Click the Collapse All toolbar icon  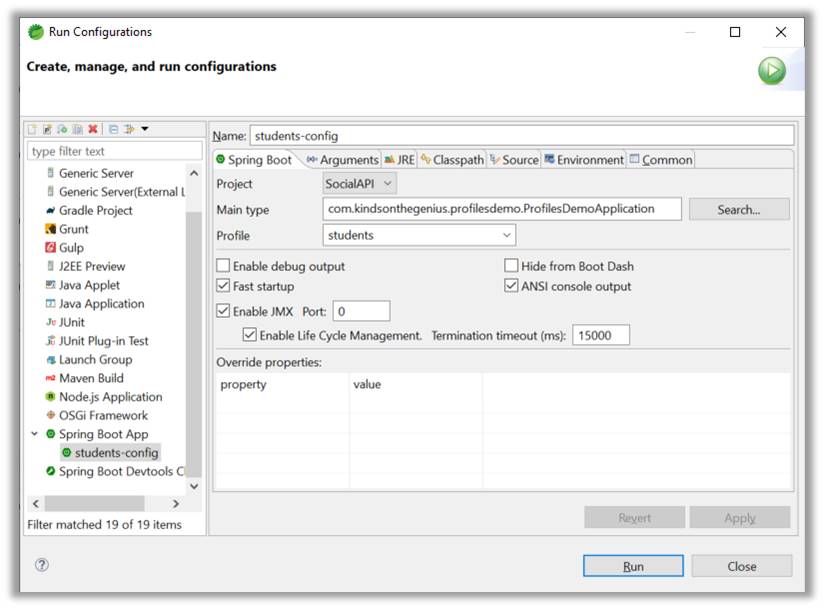[113, 129]
